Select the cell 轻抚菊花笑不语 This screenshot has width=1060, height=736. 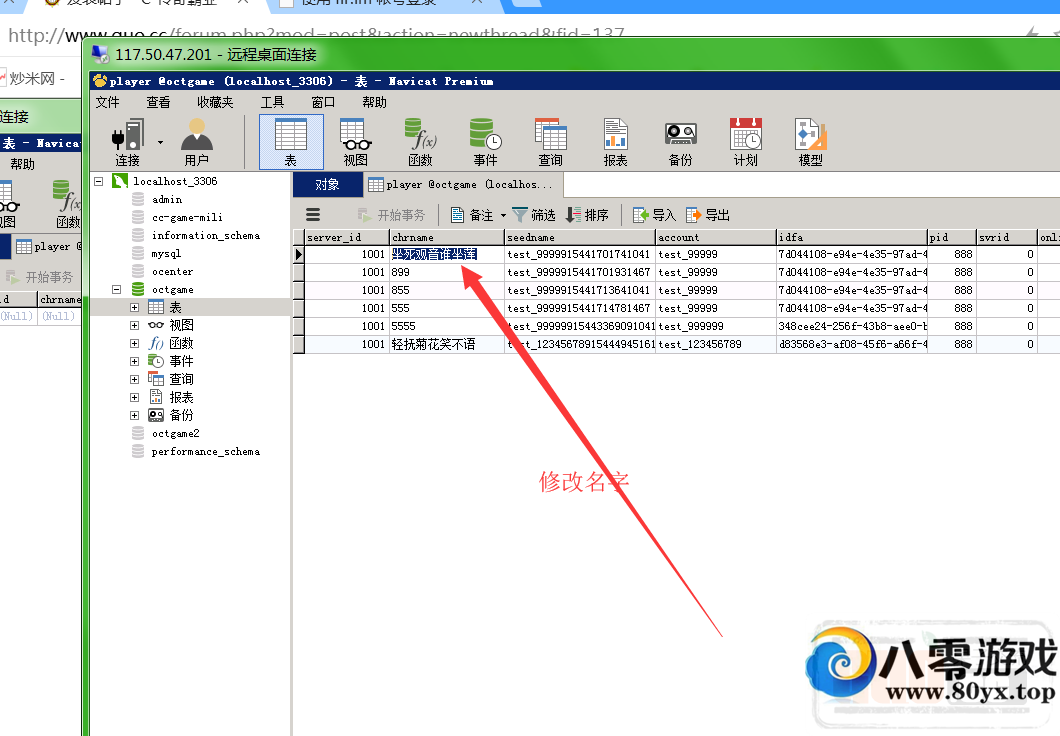coord(447,344)
